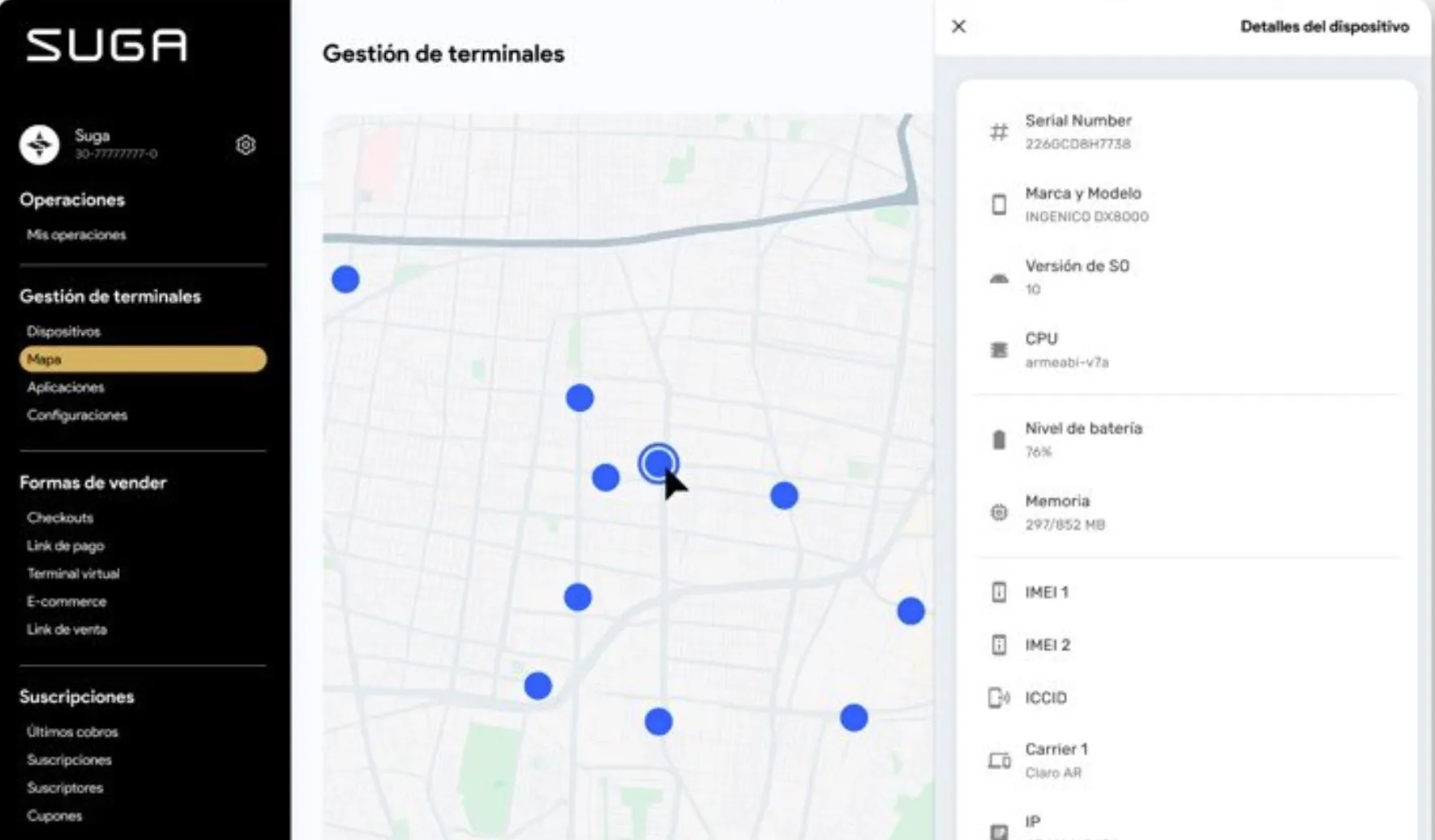Screen dimensions: 1435x840
Task: Click the phone icon beside Marca y Modelo
Action: click(x=999, y=204)
